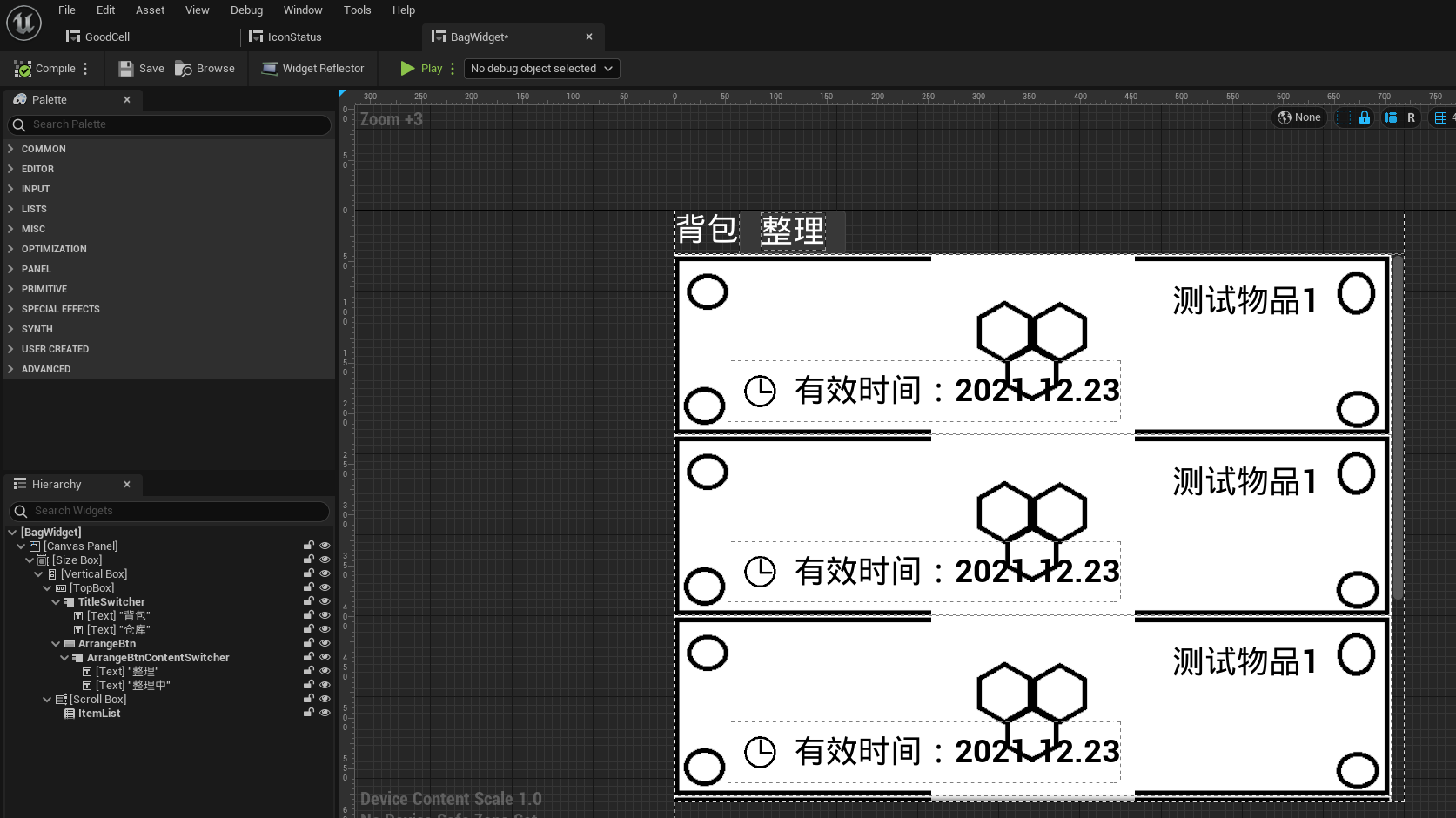1456x818 pixels.
Task: Open the Asset menu
Action: pos(150,10)
